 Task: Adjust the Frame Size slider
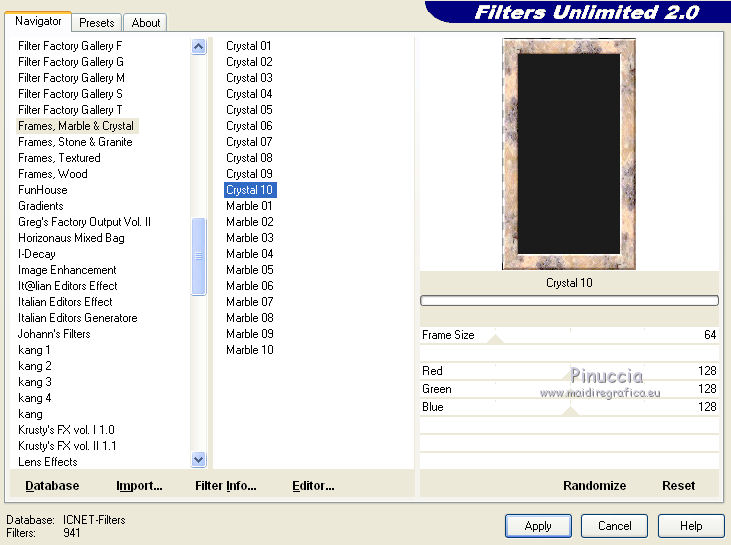tap(496, 339)
